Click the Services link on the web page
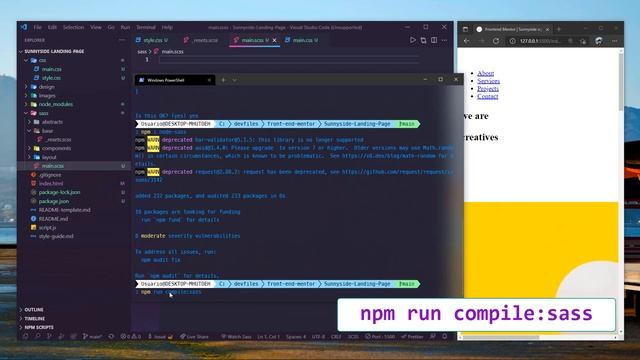Screen dimensions: 640x360 tap(488, 81)
